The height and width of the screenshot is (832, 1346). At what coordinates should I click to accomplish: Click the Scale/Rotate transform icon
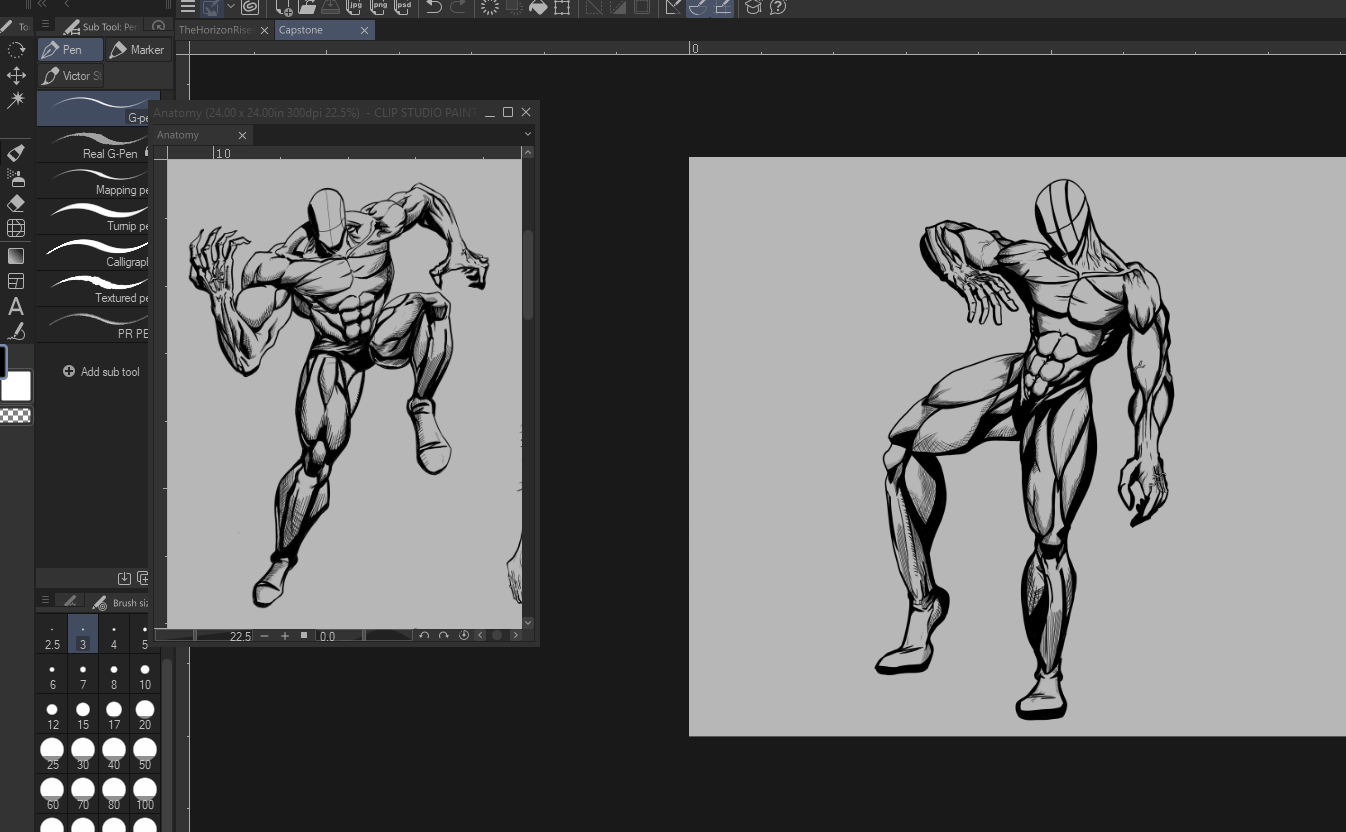pyautogui.click(x=562, y=7)
